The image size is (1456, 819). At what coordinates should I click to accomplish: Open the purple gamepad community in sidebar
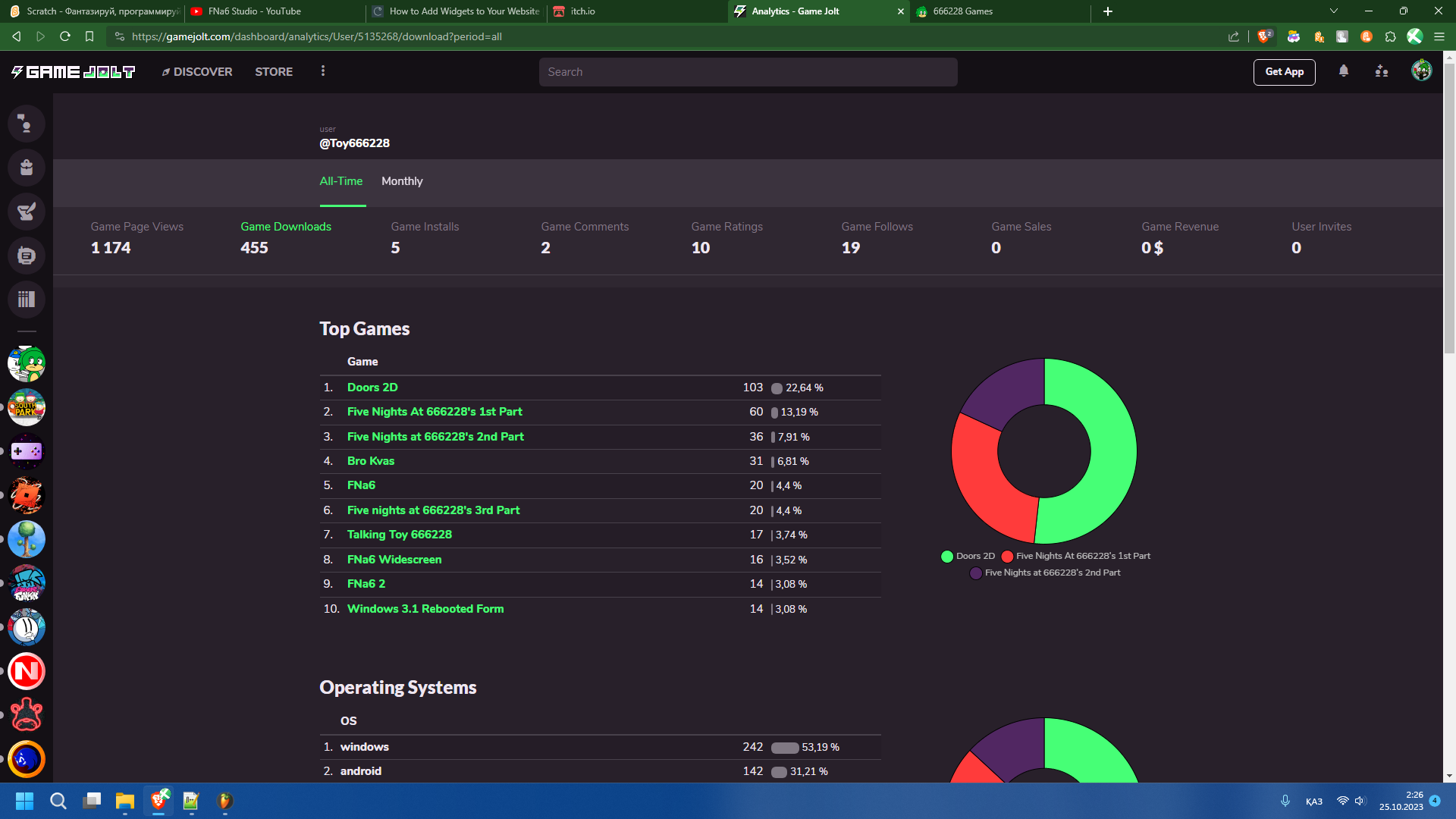pyautogui.click(x=27, y=452)
